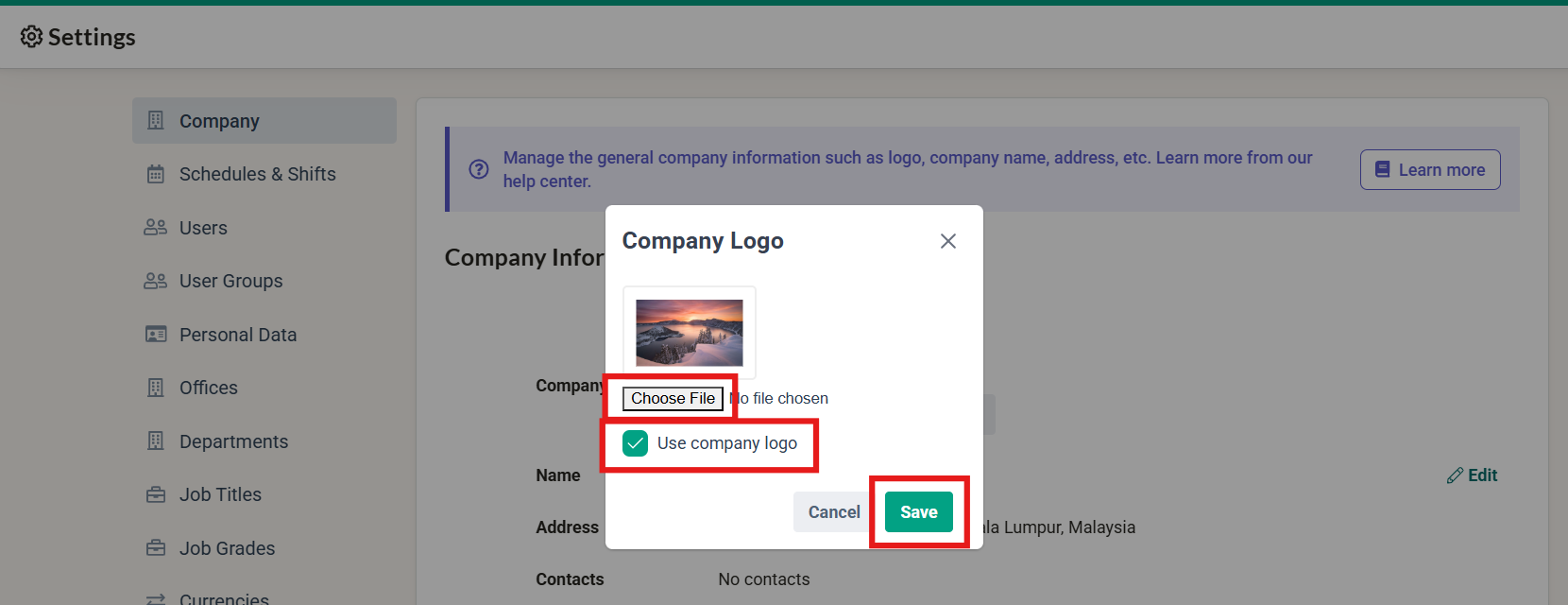1568x605 pixels.
Task: Click the Edit link for company name
Action: click(1472, 475)
